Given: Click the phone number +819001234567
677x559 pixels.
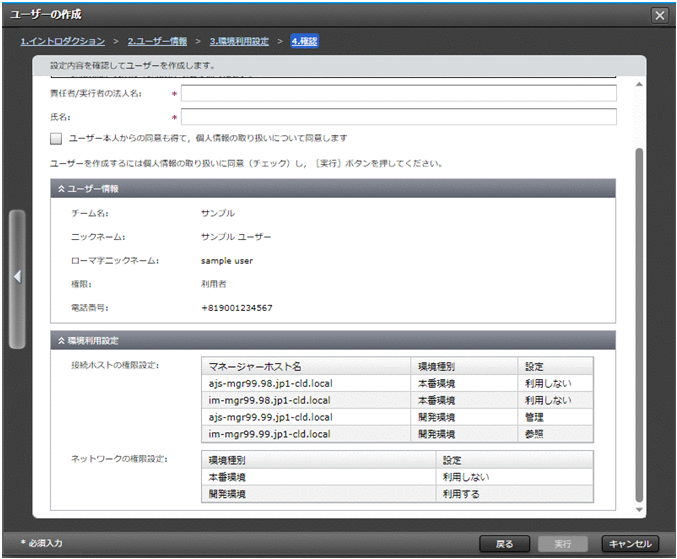Looking at the screenshot, I should pyautogui.click(x=237, y=308).
